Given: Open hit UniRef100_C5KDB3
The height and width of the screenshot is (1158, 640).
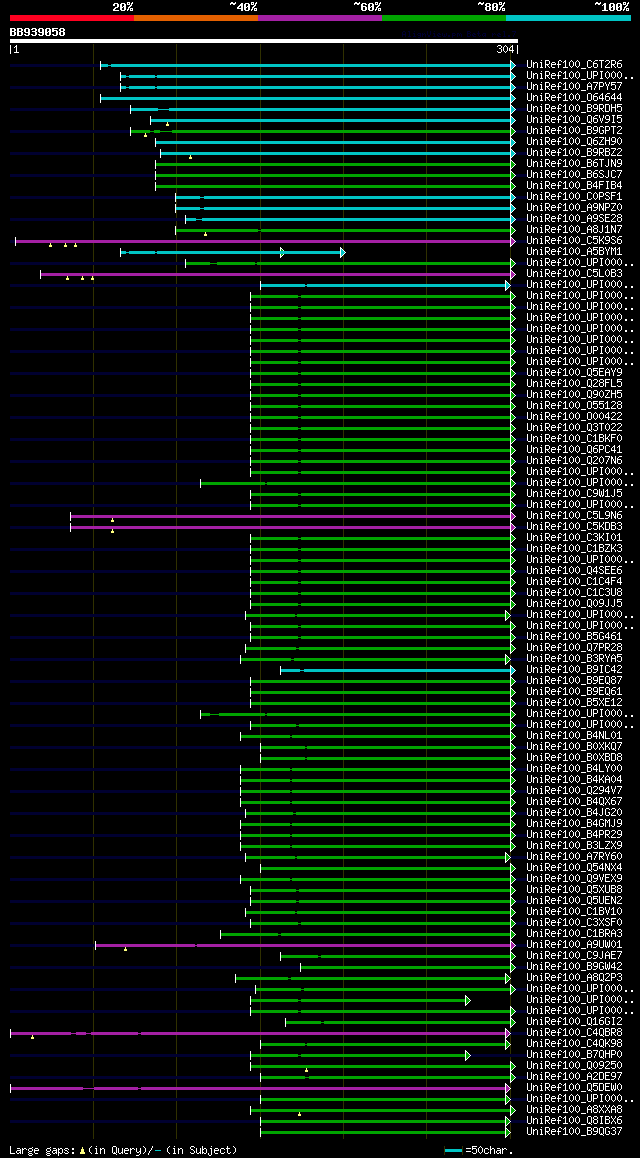Looking at the screenshot, I should 574,527.
